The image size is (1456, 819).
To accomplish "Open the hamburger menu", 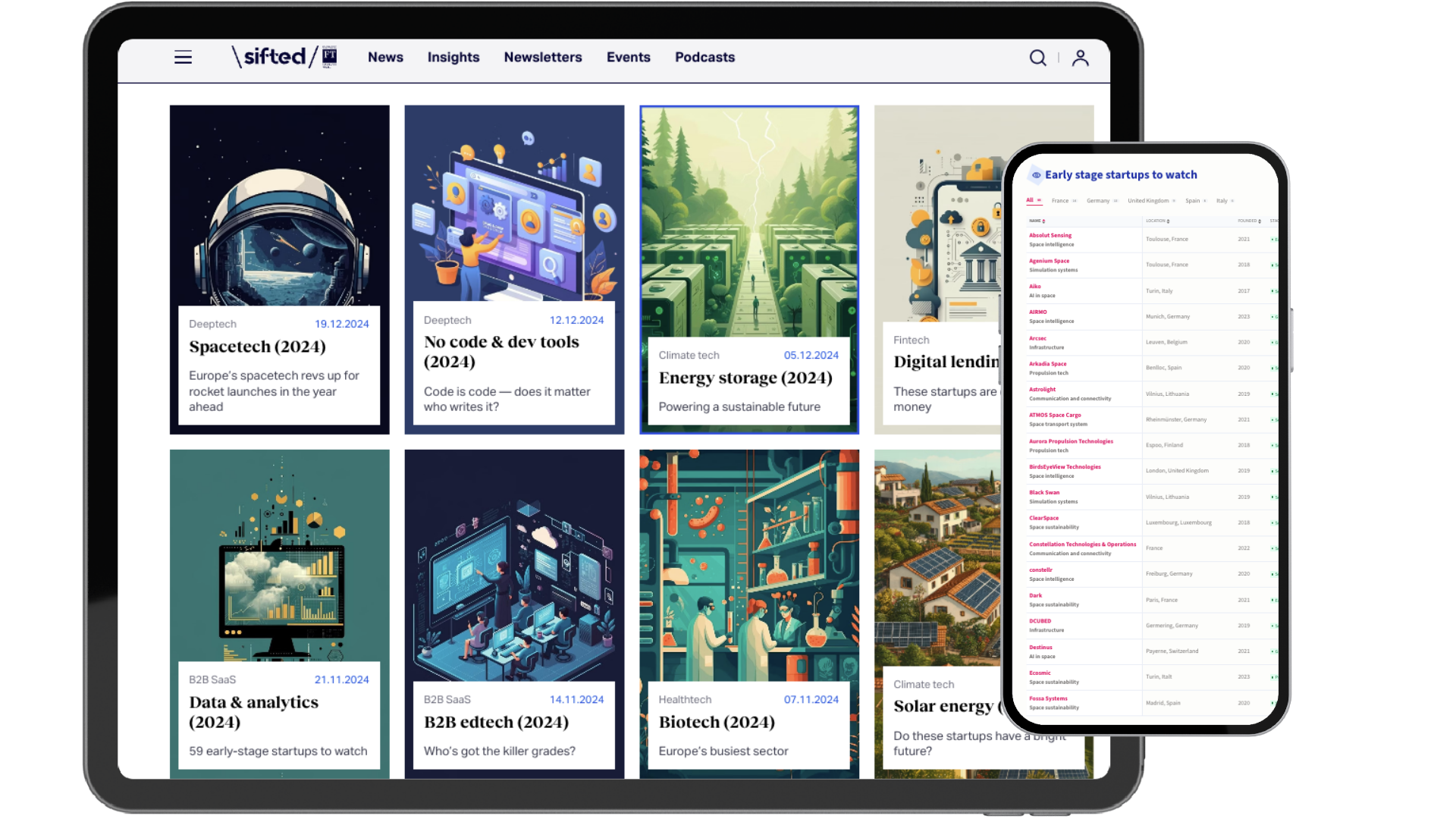I will [x=183, y=57].
